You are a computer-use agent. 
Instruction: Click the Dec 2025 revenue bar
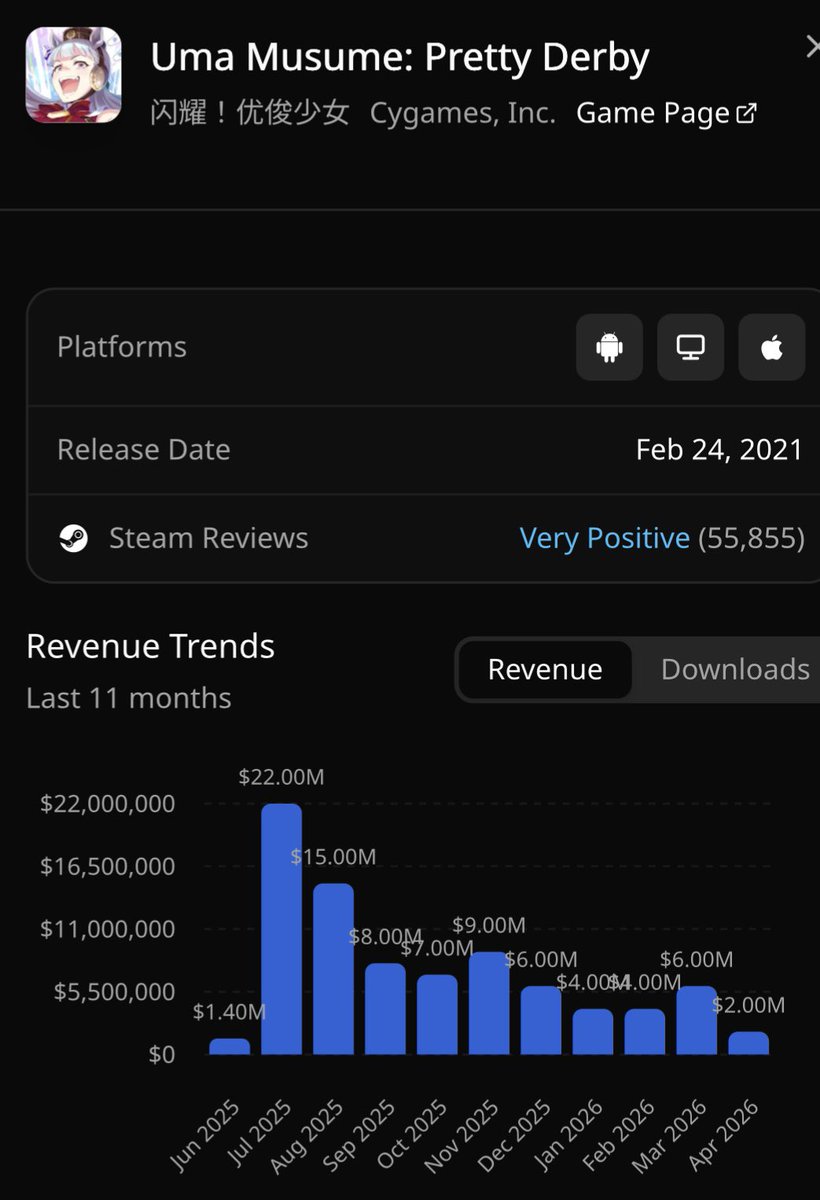[541, 1020]
